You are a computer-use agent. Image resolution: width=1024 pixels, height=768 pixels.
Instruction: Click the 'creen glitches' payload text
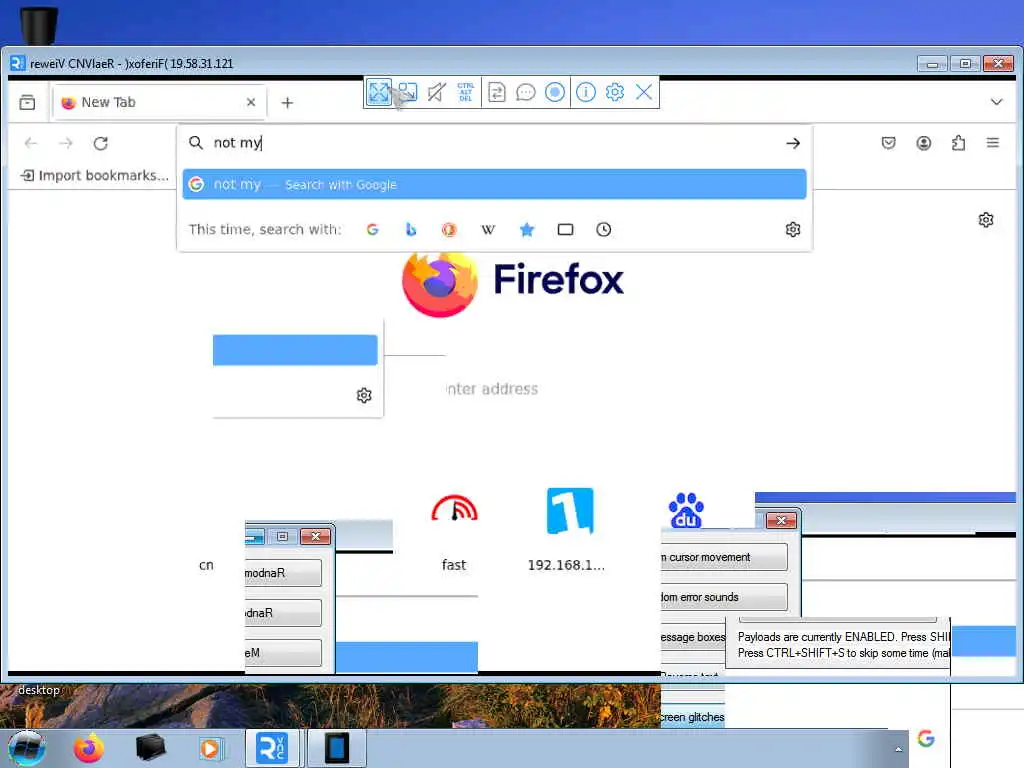[692, 717]
